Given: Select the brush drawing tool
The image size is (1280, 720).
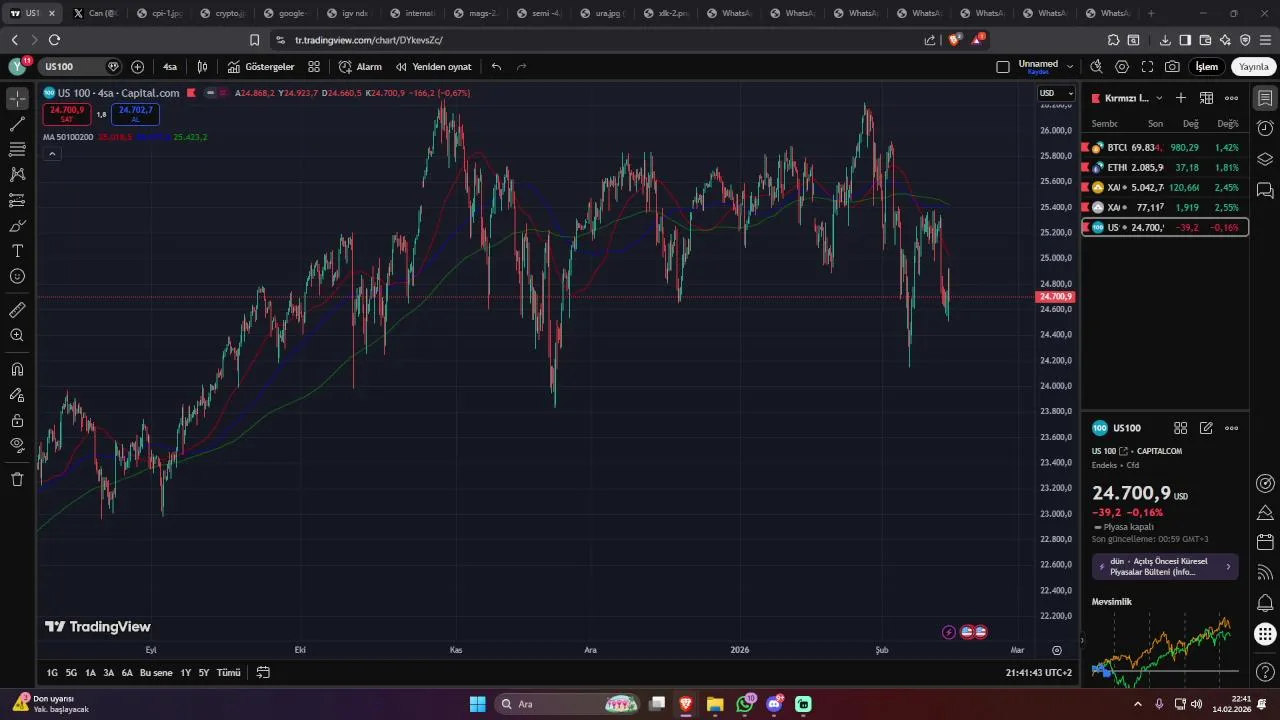Looking at the screenshot, I should (x=17, y=225).
